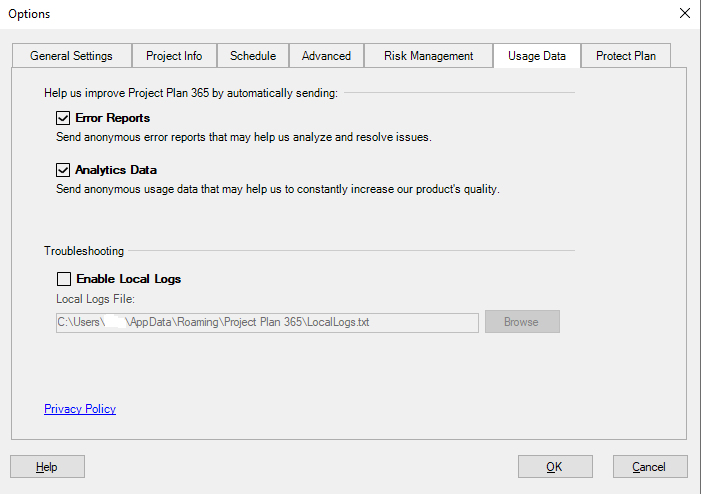Click the Options dialog title bar
Viewport: 701px width, 494px height.
[300, 14]
